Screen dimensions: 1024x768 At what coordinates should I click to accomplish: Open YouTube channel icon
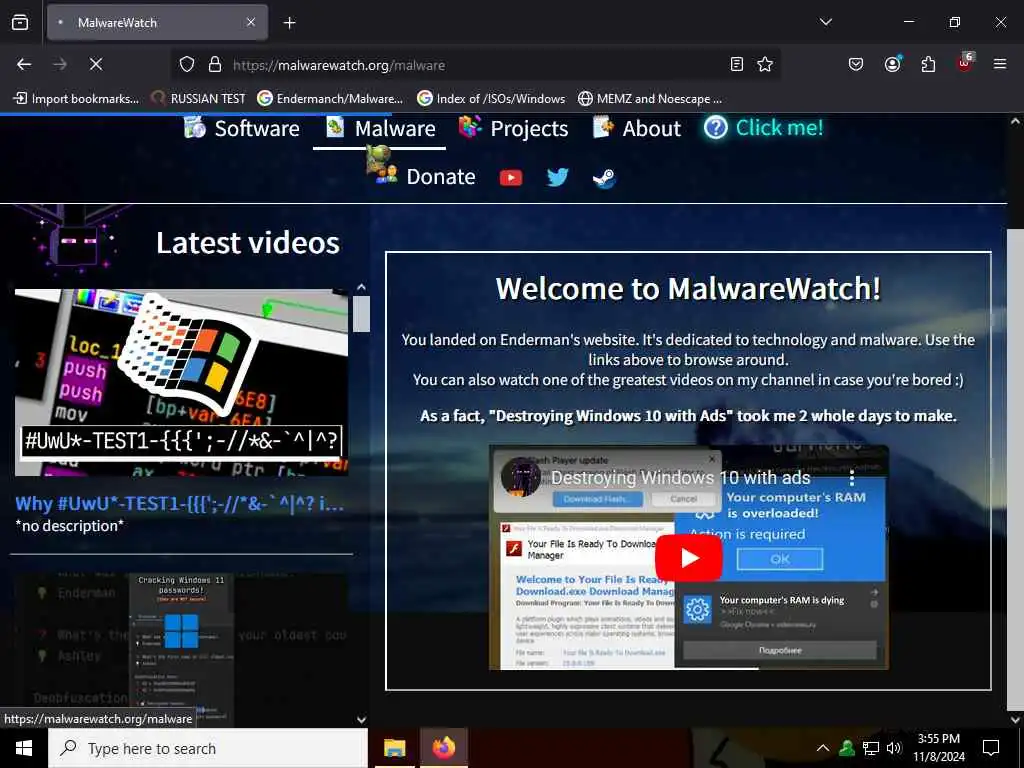pos(511,178)
